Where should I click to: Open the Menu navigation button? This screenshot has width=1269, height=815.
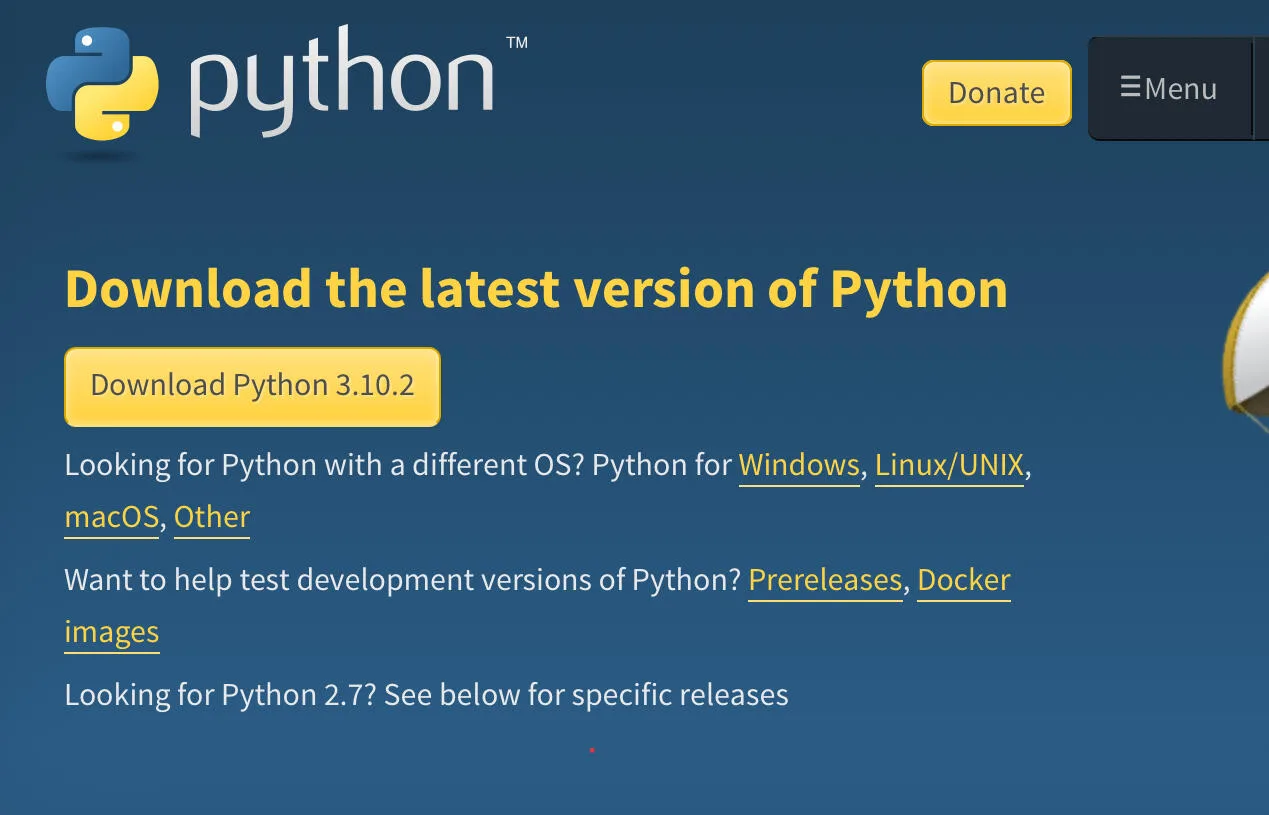coord(1168,89)
